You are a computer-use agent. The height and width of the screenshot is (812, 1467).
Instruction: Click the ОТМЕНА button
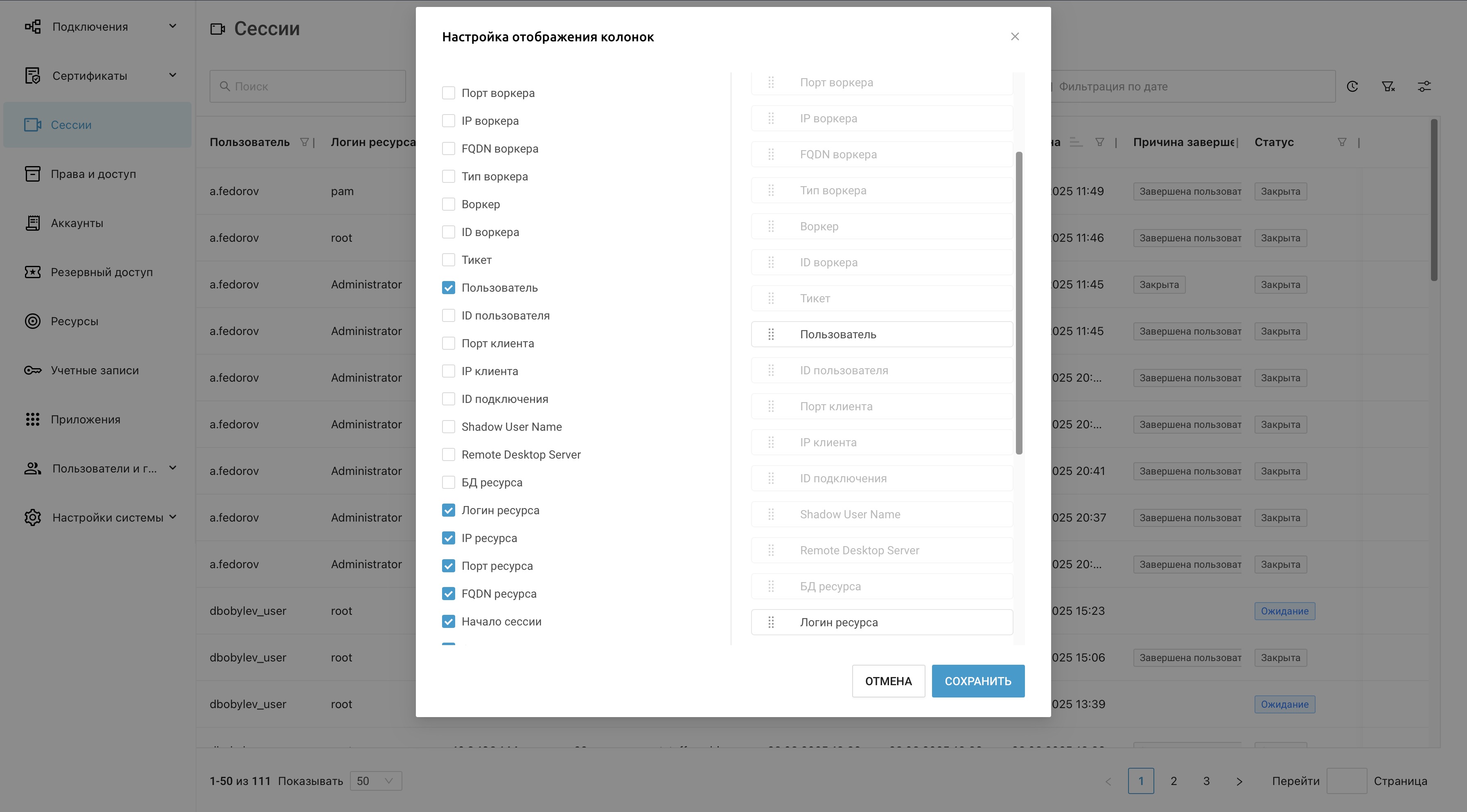(x=888, y=681)
